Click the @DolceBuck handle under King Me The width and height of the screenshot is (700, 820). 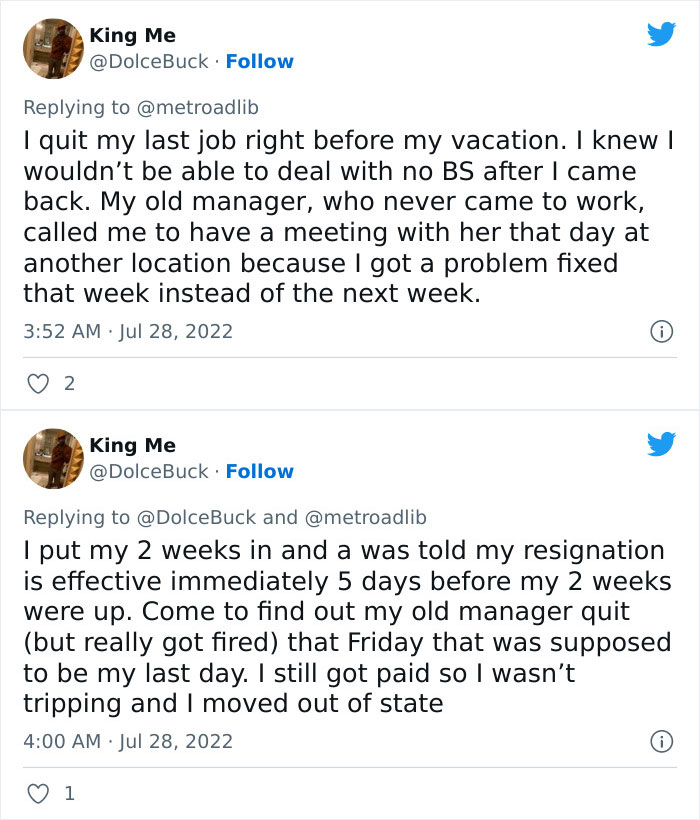[148, 61]
